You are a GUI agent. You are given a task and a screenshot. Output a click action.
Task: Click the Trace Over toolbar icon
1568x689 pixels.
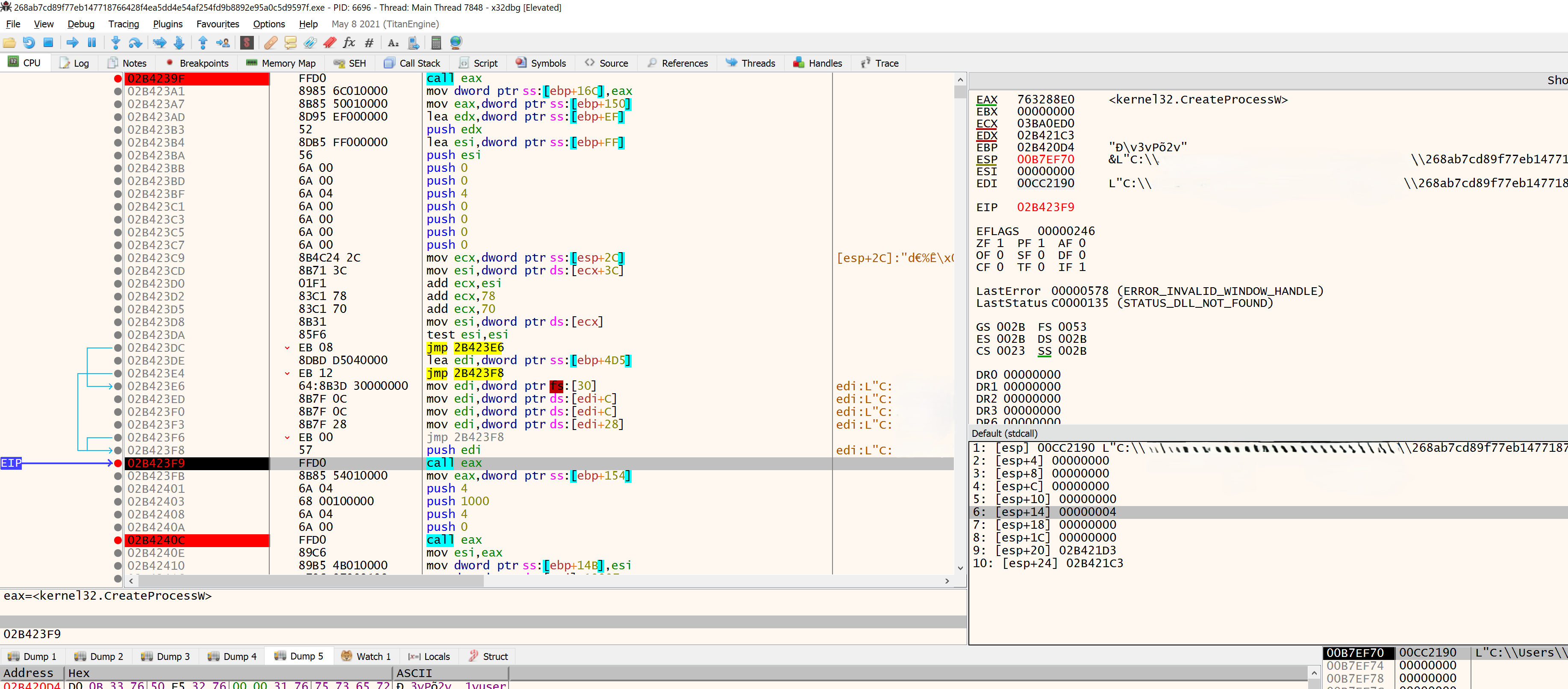coord(179,43)
